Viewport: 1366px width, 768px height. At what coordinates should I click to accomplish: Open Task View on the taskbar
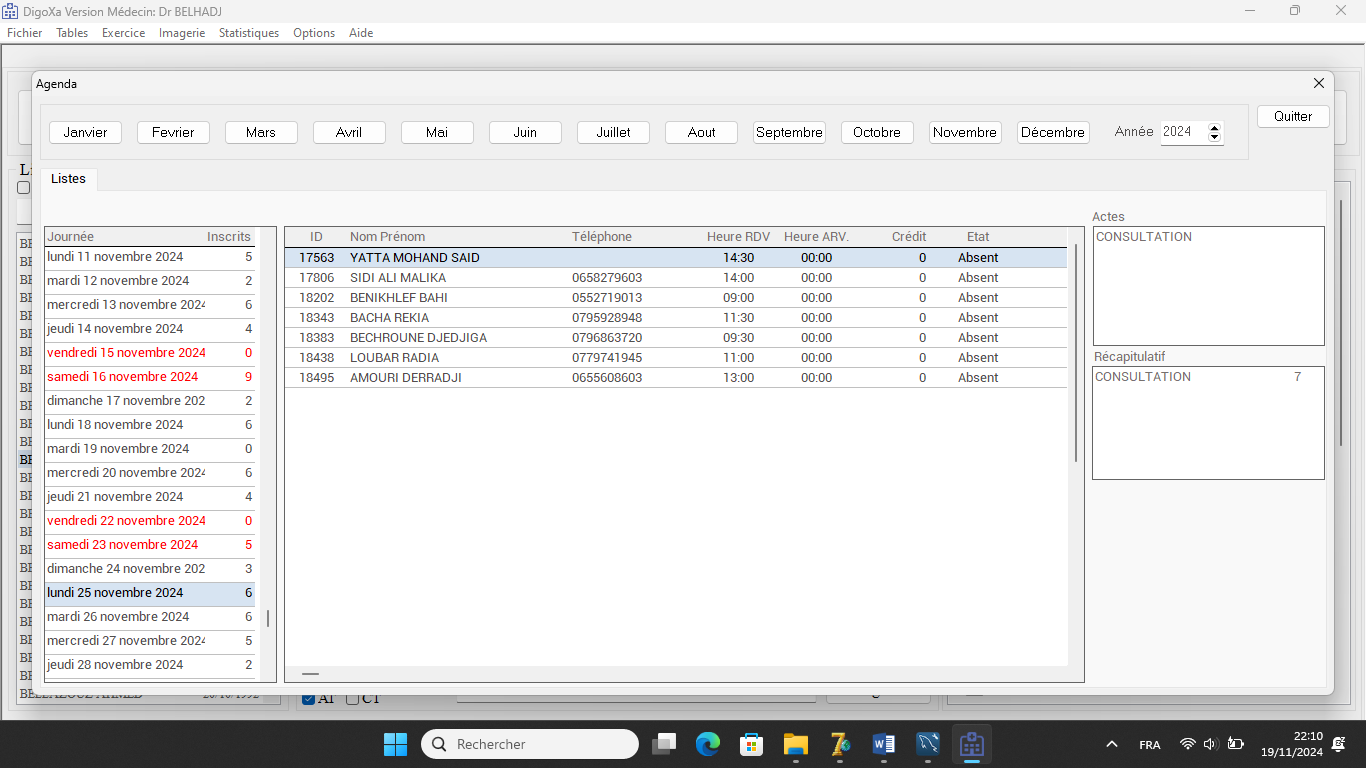pos(664,744)
